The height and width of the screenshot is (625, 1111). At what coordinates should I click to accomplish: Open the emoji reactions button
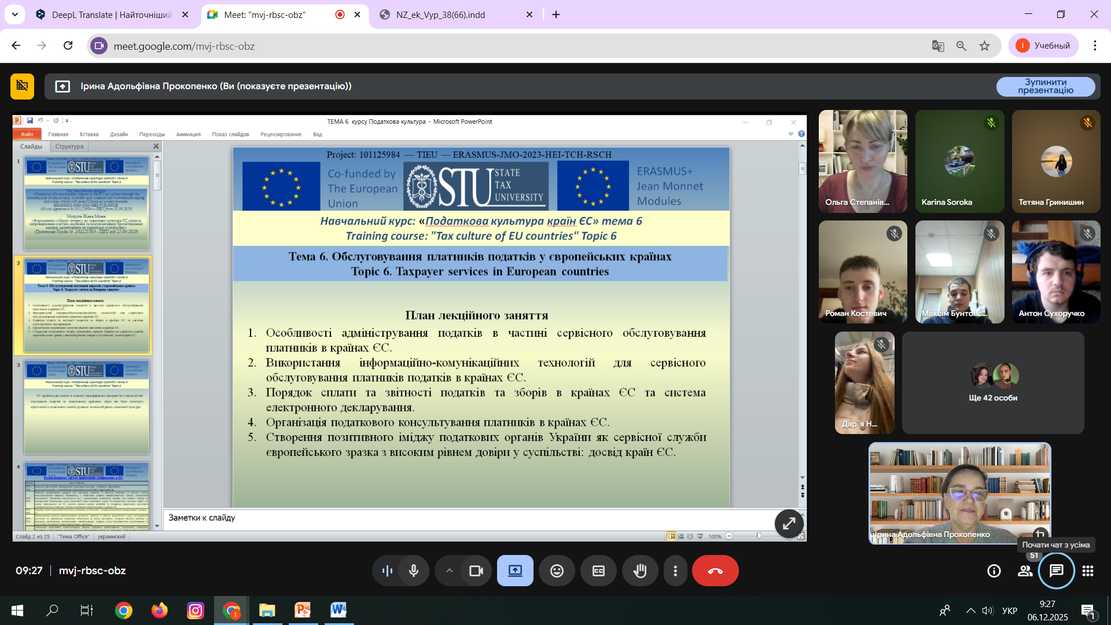point(557,571)
